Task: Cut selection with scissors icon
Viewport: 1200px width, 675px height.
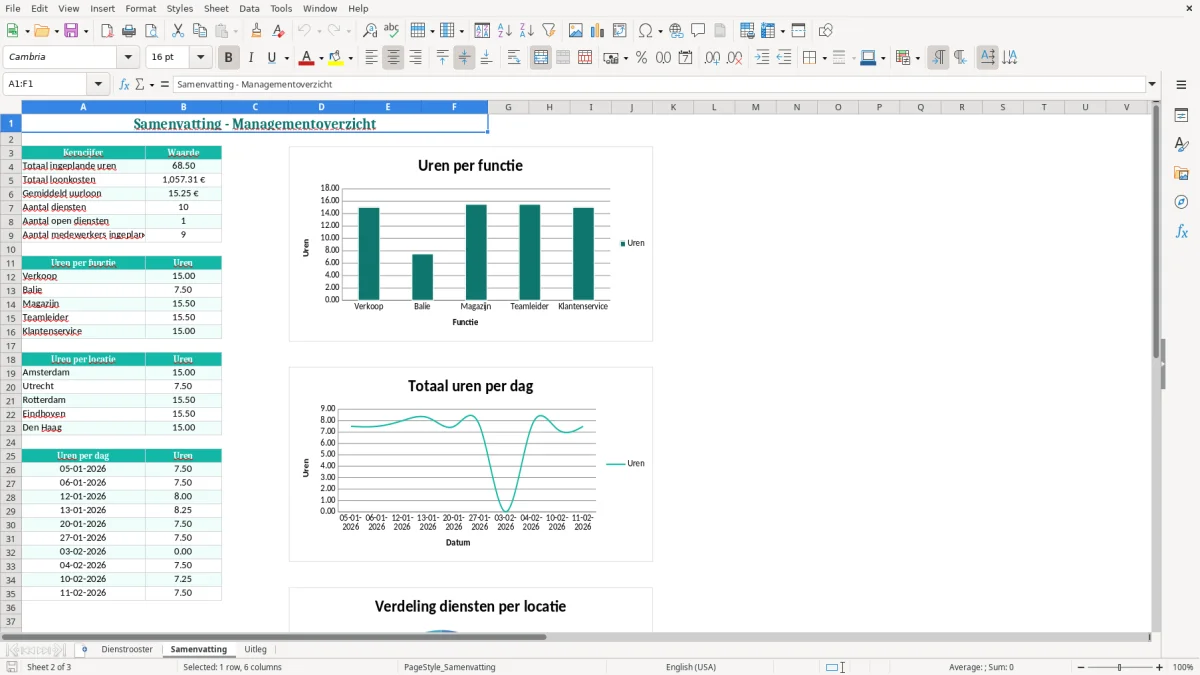Action: pos(178,31)
